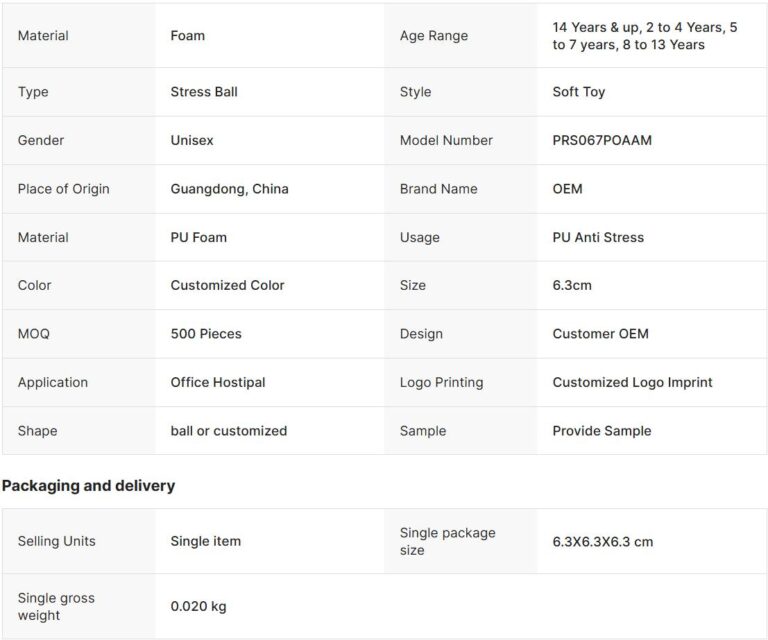Image resolution: width=768 pixels, height=640 pixels.
Task: Click the "6.3X6.3X6.3 cm" package size
Action: tap(602, 541)
